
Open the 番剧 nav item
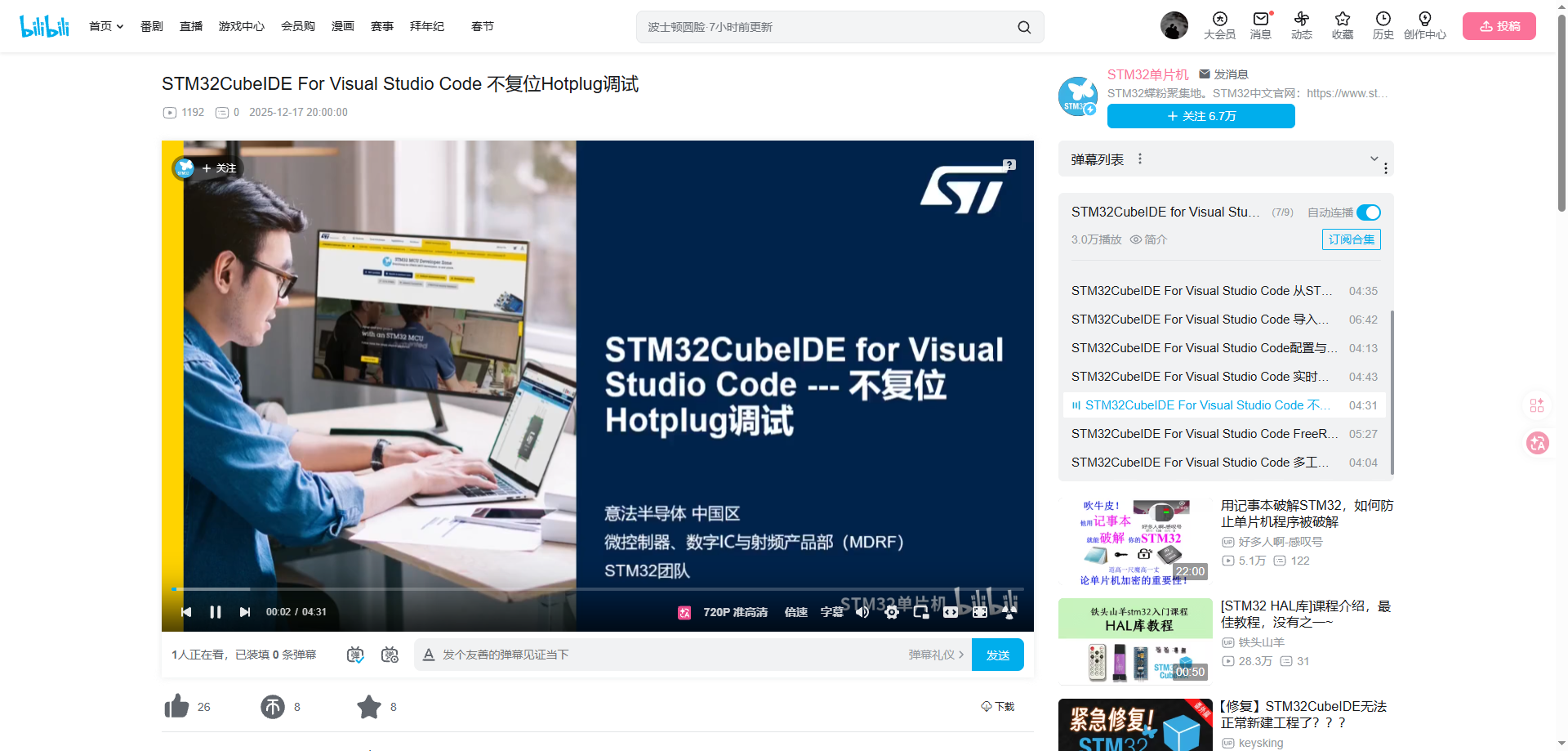coord(152,26)
